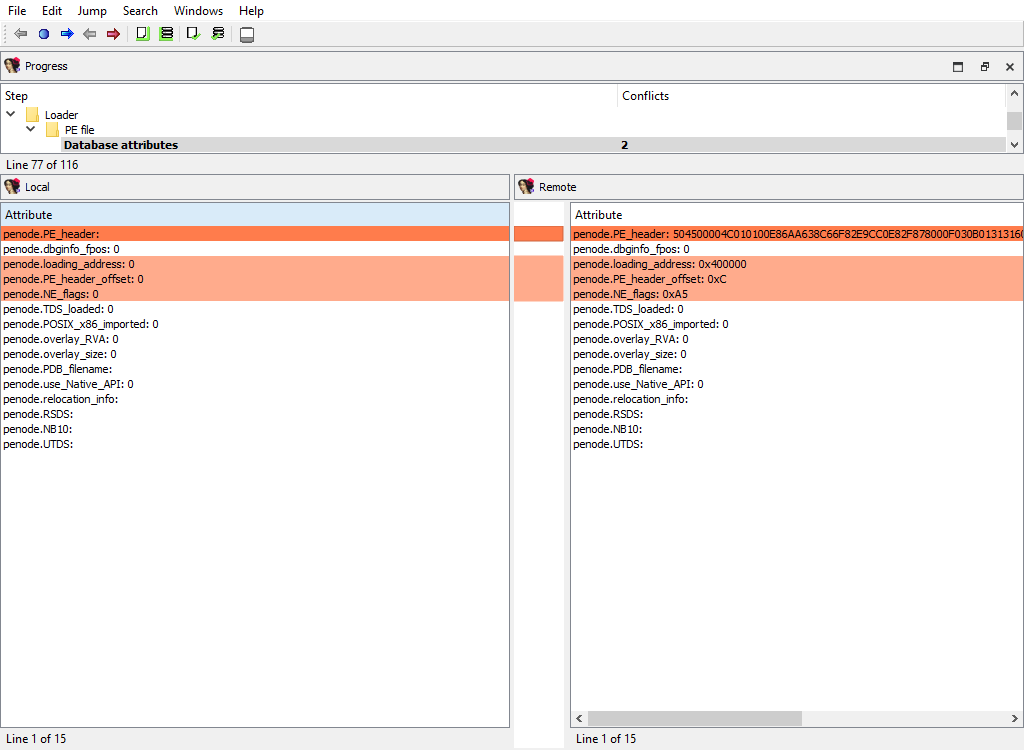Click the blue circle toolbar icon
The height and width of the screenshot is (750, 1024).
[44, 34]
